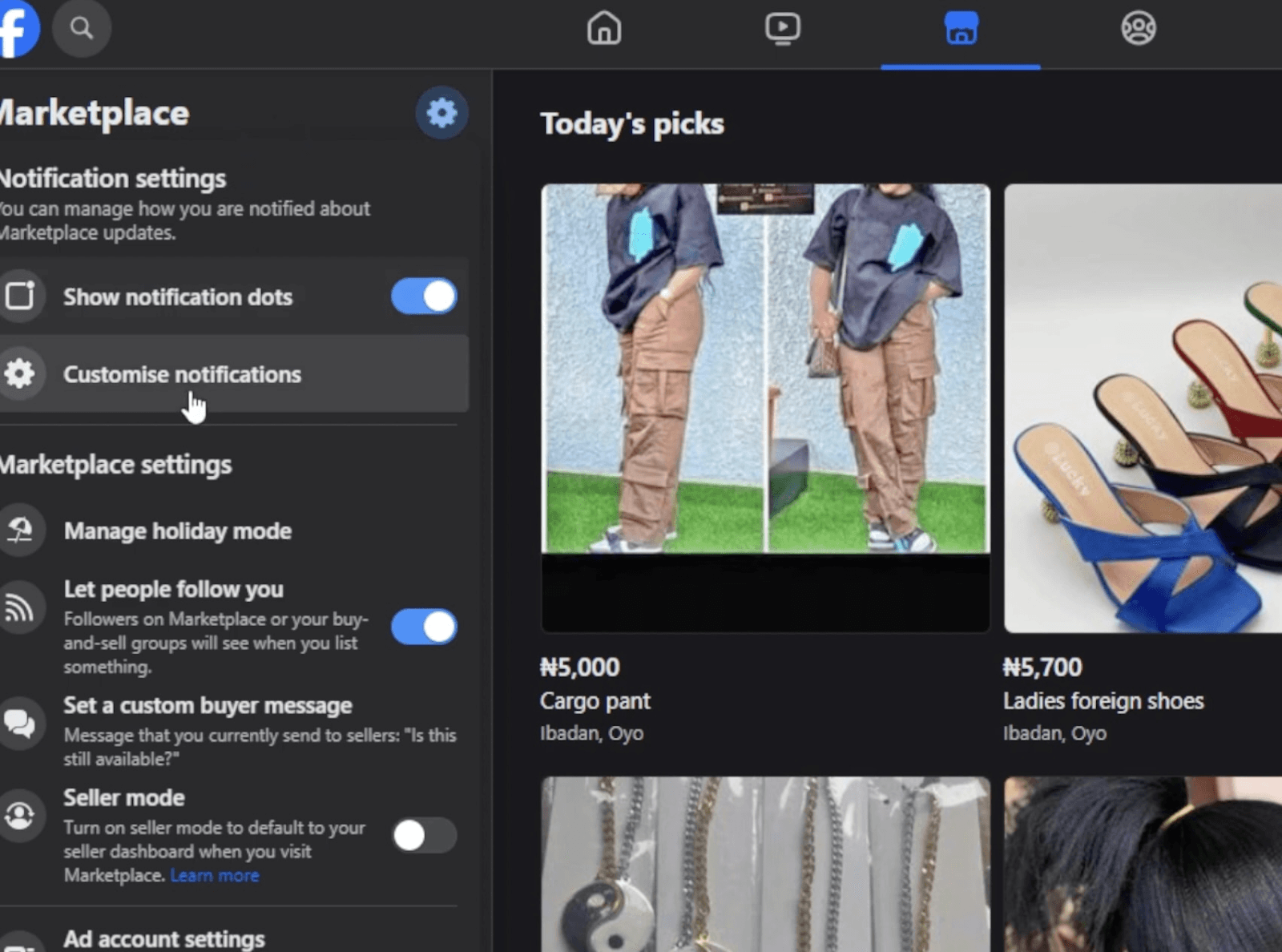The height and width of the screenshot is (952, 1282).
Task: Click the Ladies foreign shoes title
Action: 1103,701
